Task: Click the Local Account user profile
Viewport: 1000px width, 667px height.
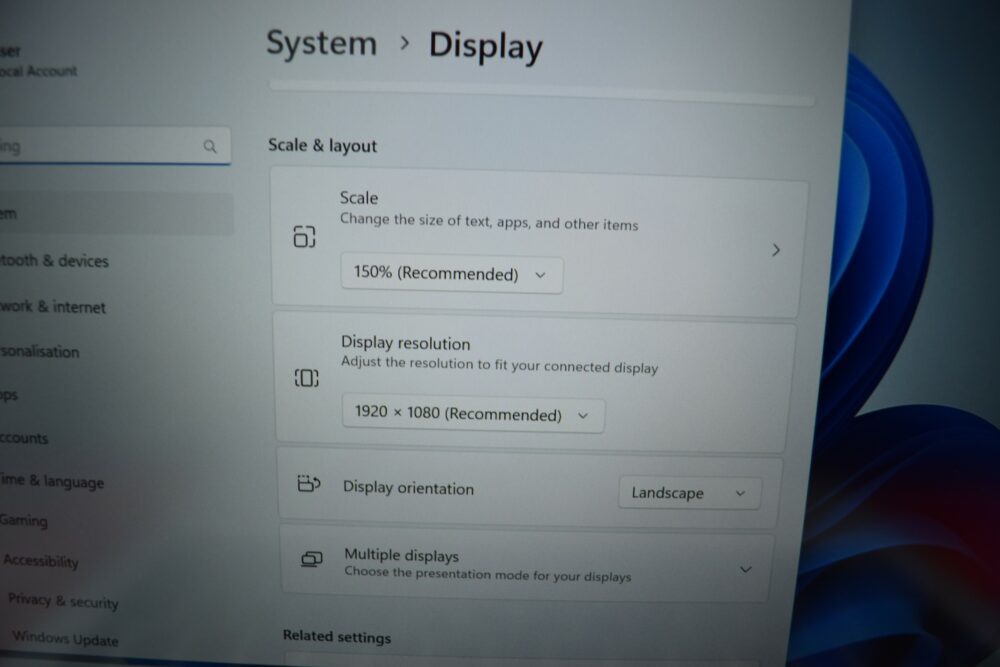Action: pyautogui.click(x=38, y=61)
